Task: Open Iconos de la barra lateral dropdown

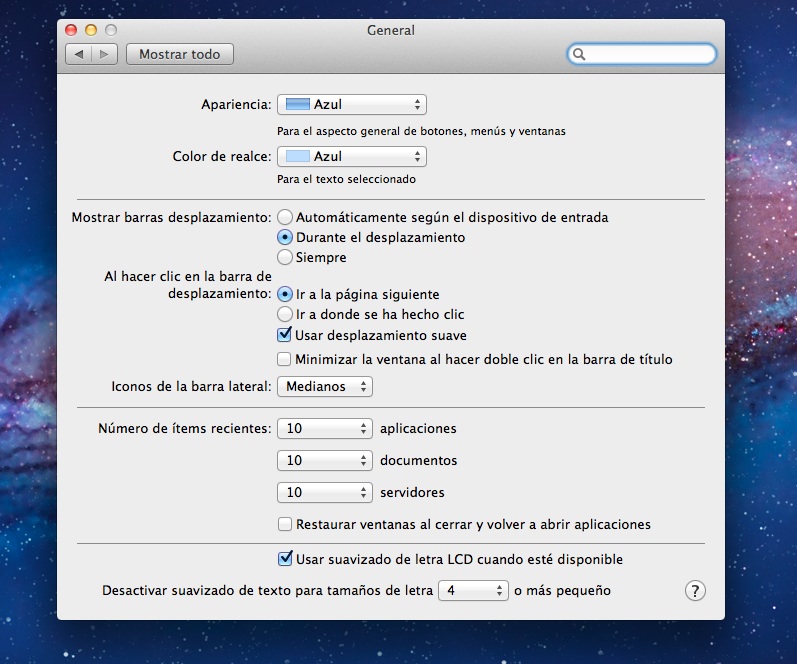Action: pos(324,386)
